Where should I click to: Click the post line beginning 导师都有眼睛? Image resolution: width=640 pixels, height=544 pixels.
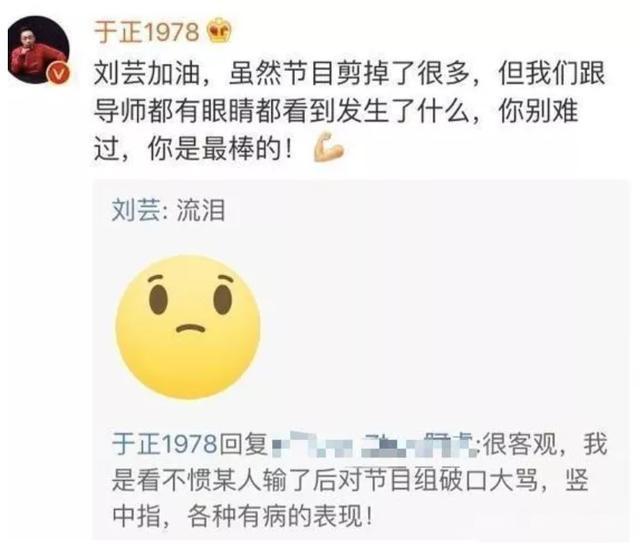(336, 111)
